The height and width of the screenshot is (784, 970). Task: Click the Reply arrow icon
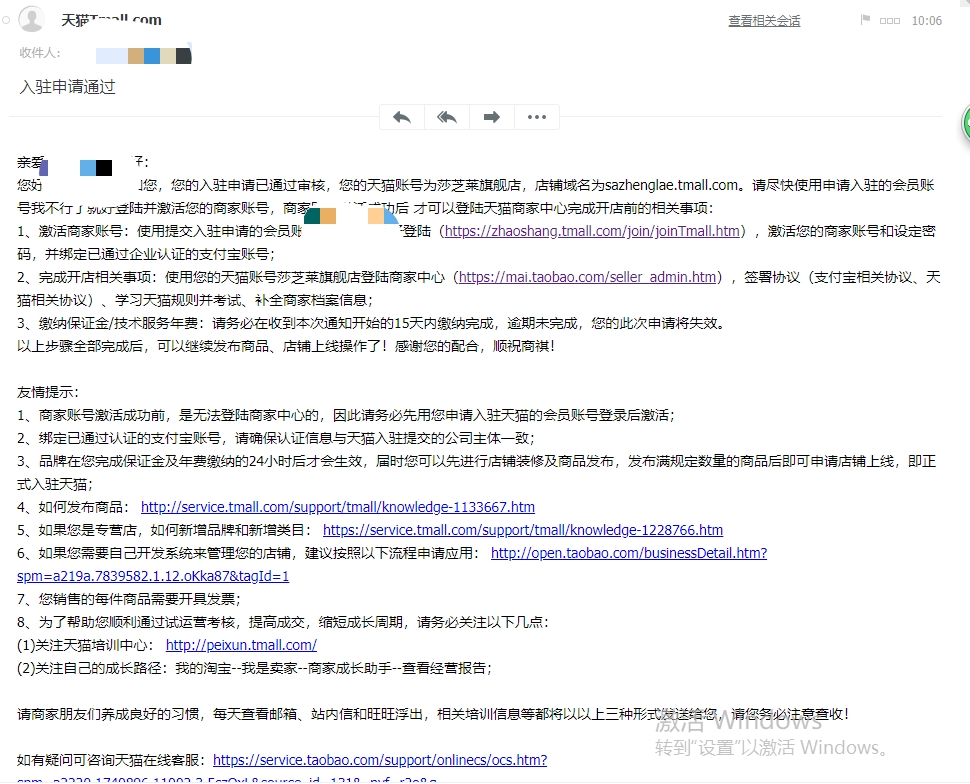pyautogui.click(x=402, y=117)
